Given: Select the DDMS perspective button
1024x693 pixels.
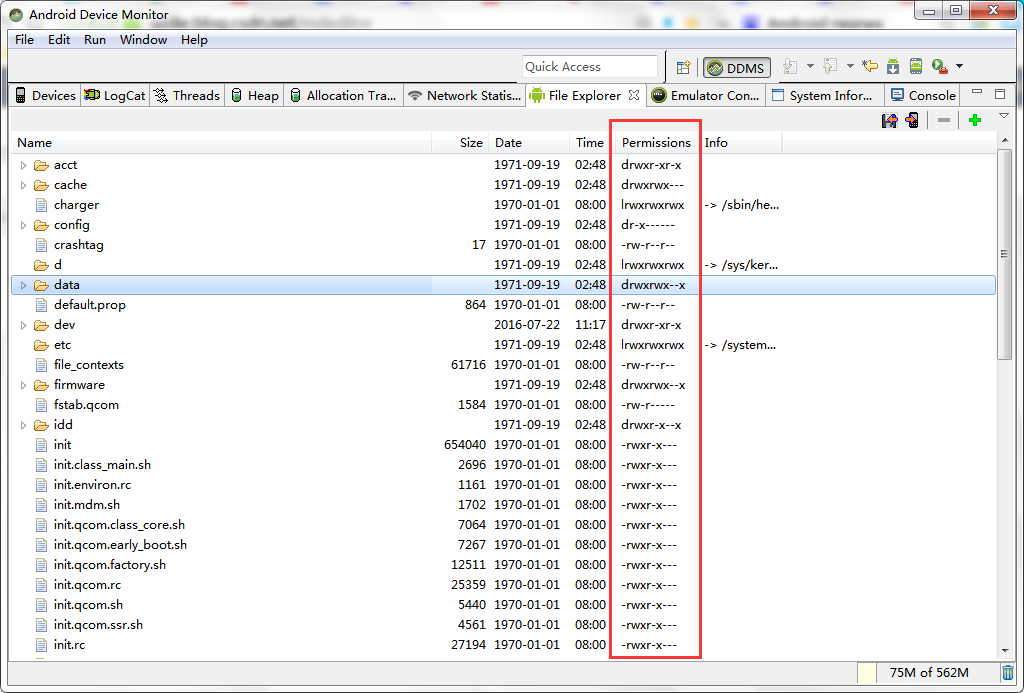Looking at the screenshot, I should (737, 67).
